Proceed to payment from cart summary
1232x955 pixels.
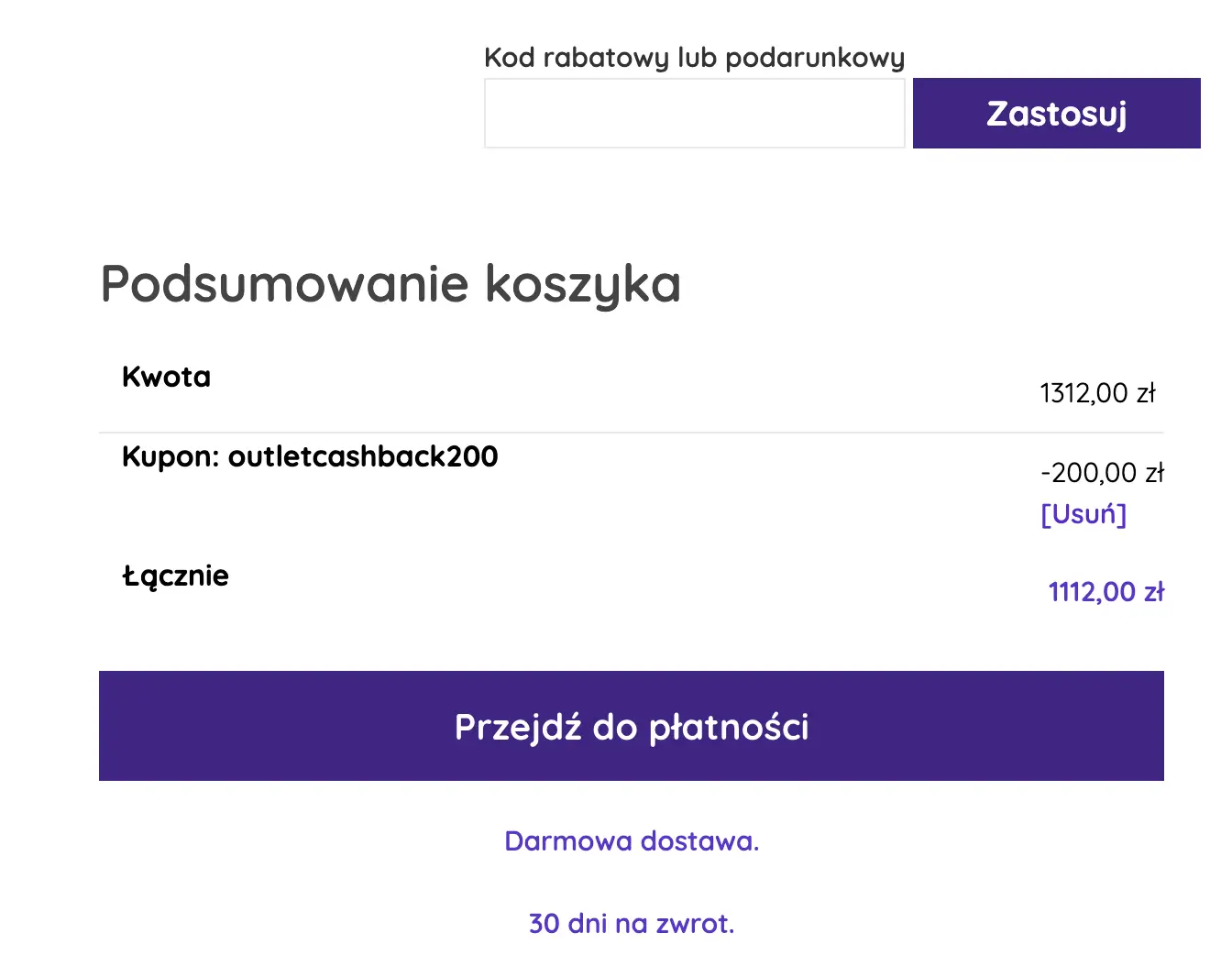pos(631,726)
